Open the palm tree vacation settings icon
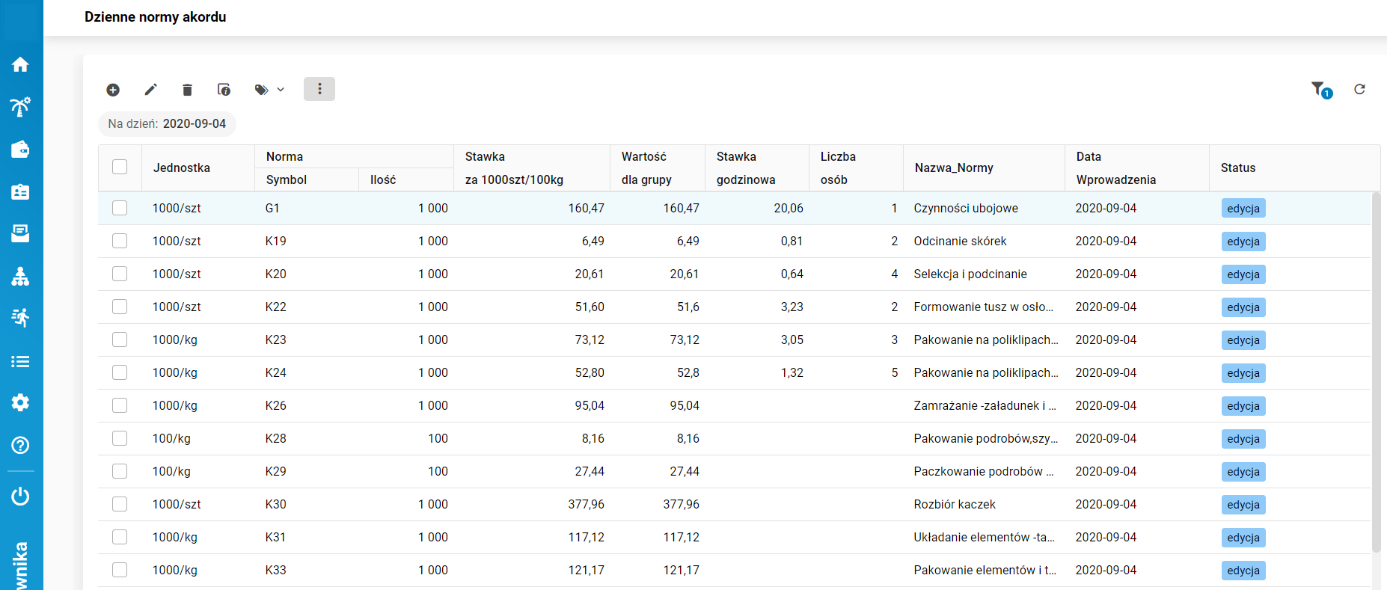The height and width of the screenshot is (590, 1387). [x=20, y=107]
